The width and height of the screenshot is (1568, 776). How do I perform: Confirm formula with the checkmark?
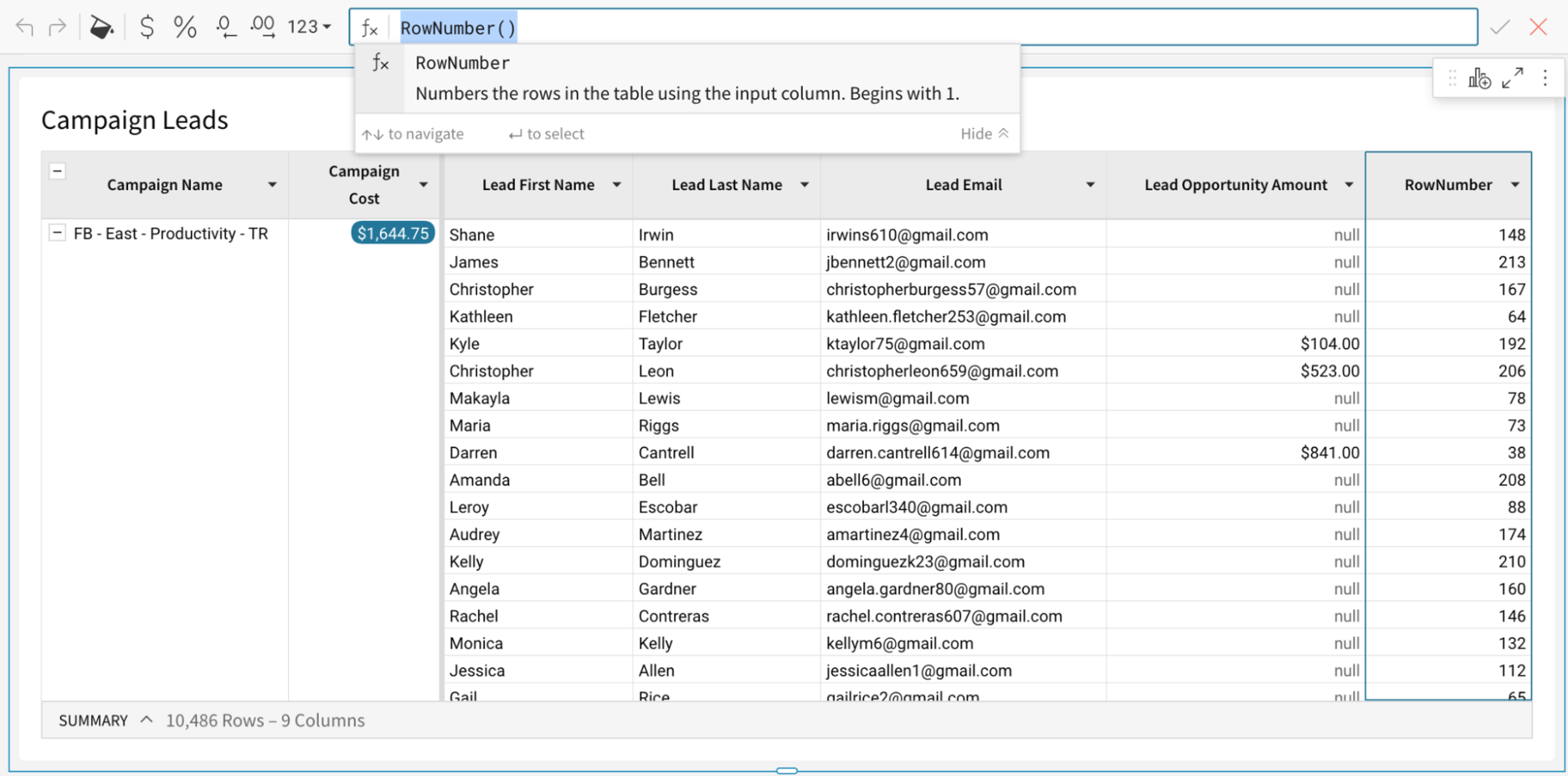tap(1500, 27)
